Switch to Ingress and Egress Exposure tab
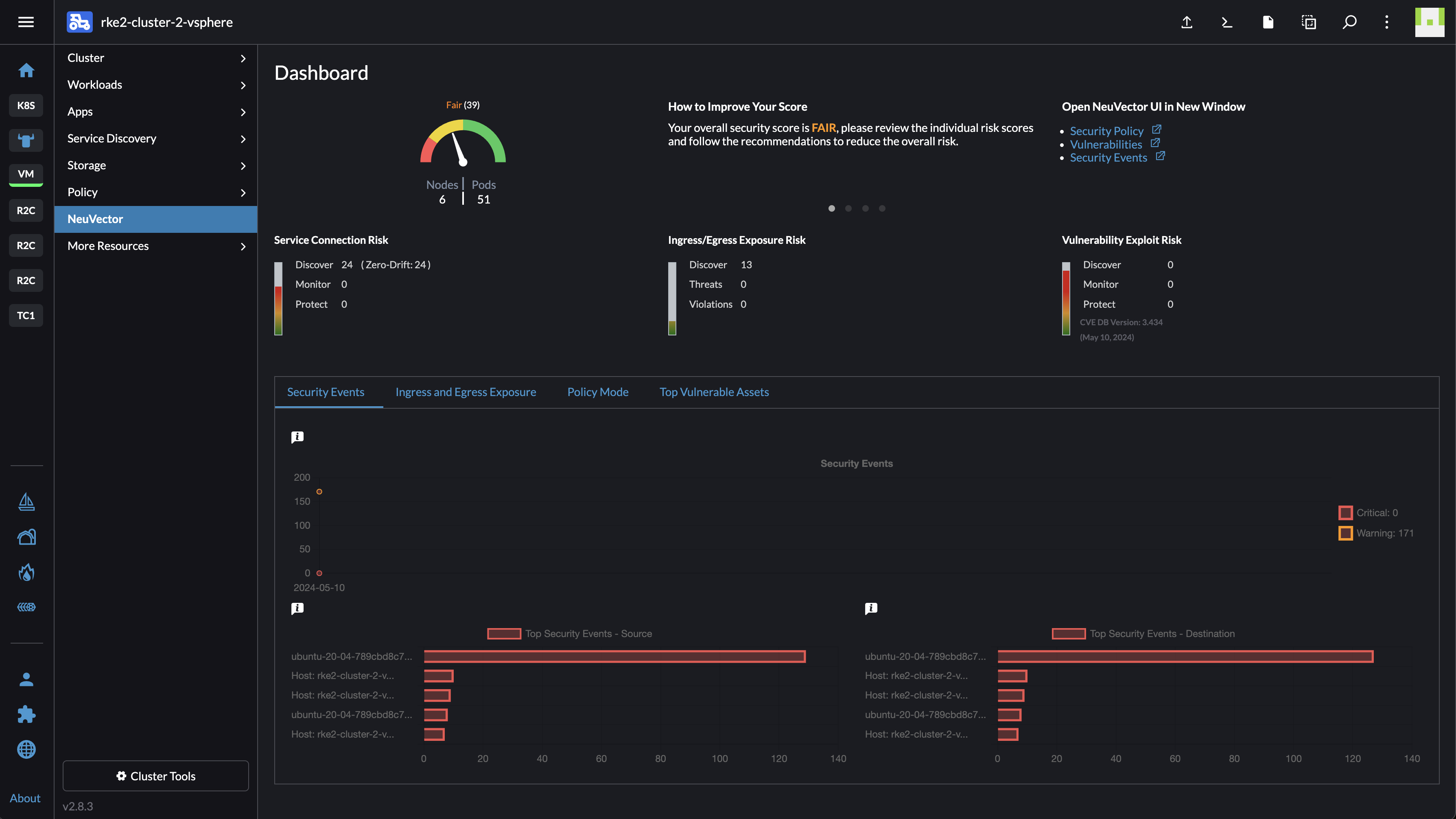The width and height of the screenshot is (1456, 819). pyautogui.click(x=466, y=392)
